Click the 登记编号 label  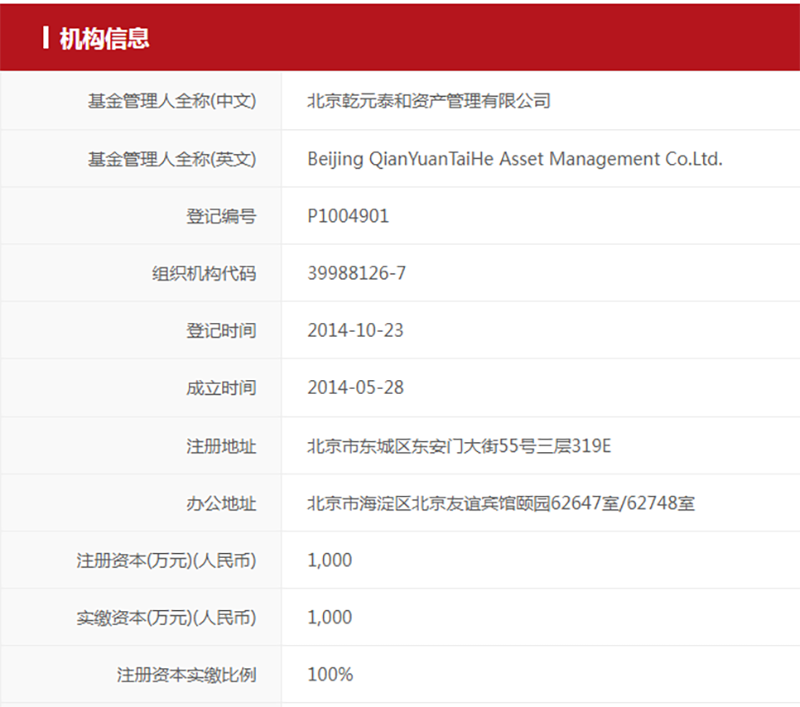tap(221, 216)
